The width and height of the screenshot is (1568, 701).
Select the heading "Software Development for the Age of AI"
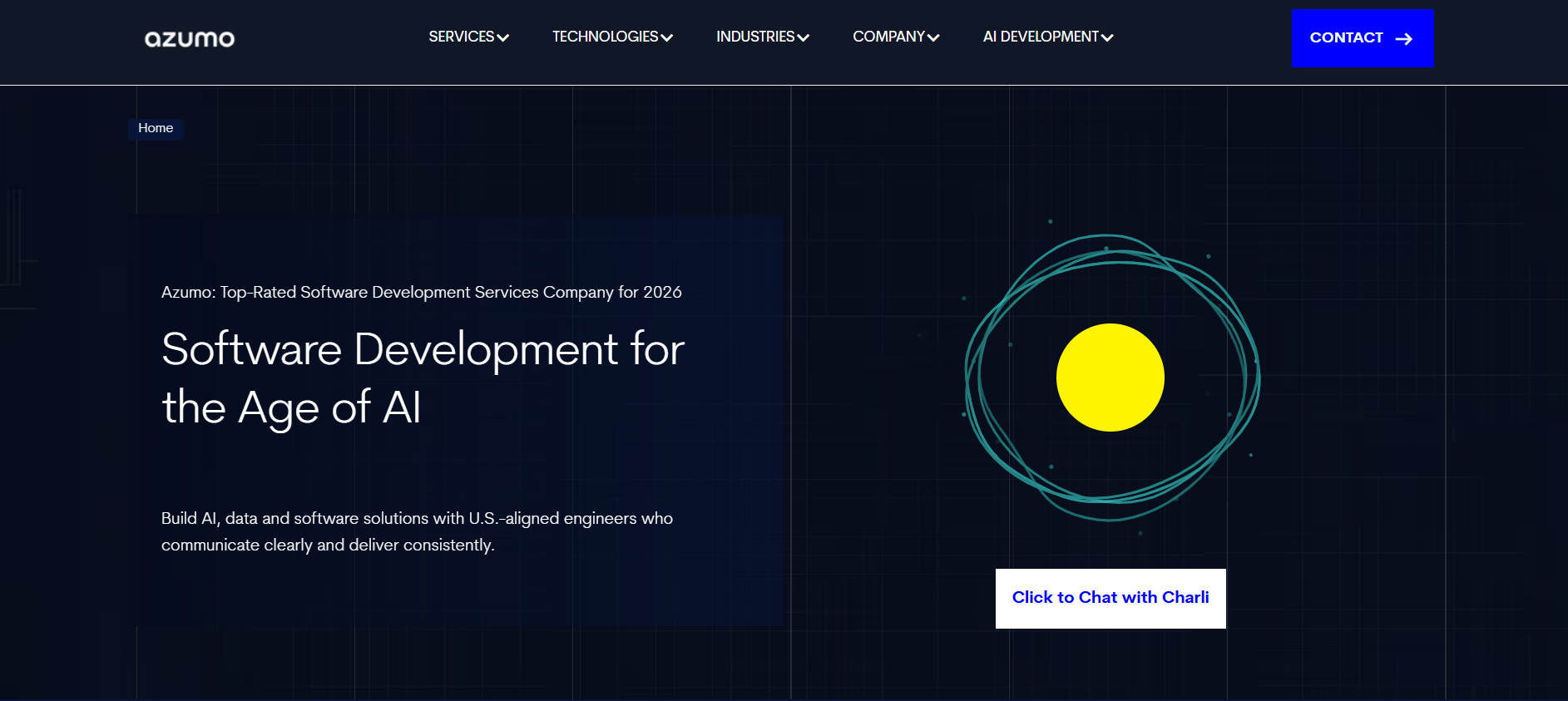[423, 378]
